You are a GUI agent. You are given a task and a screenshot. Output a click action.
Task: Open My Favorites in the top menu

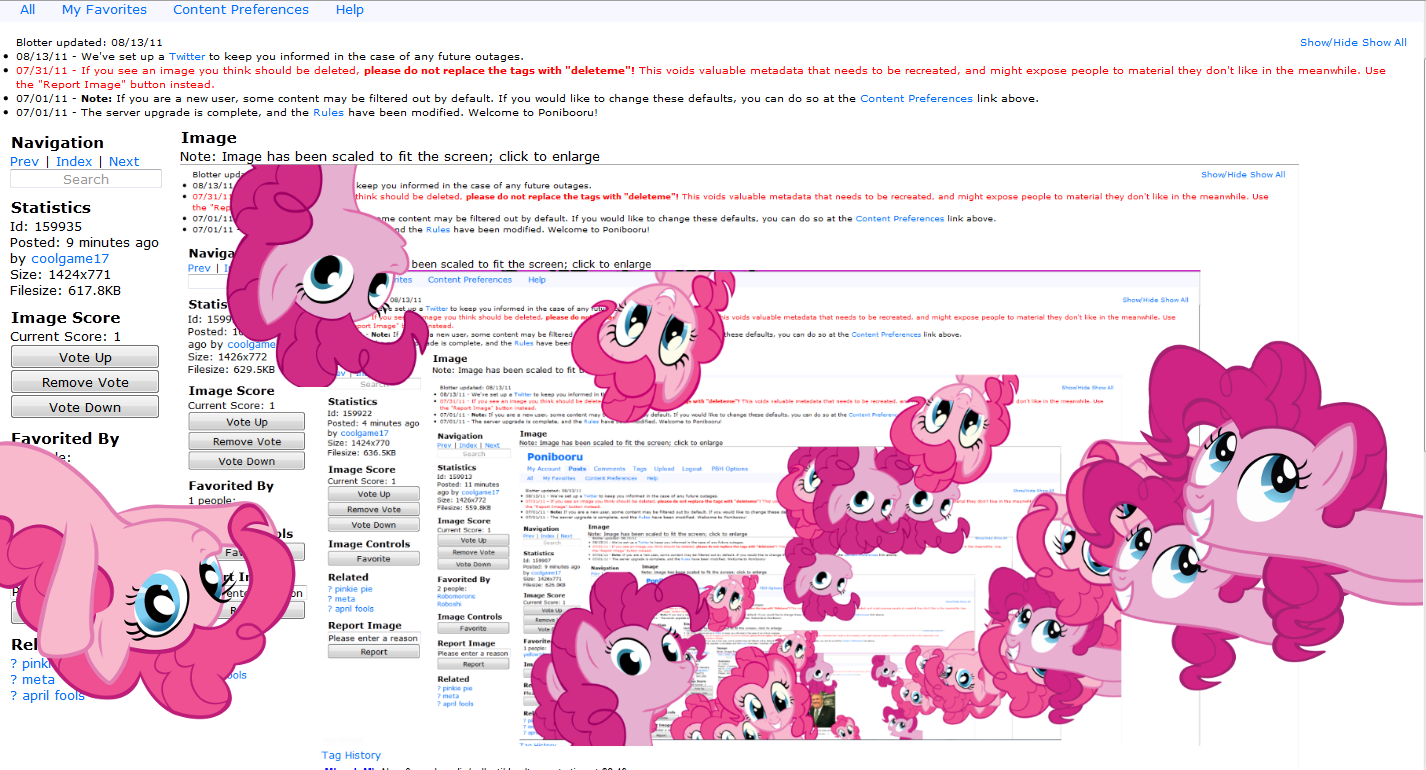pyautogui.click(x=104, y=9)
